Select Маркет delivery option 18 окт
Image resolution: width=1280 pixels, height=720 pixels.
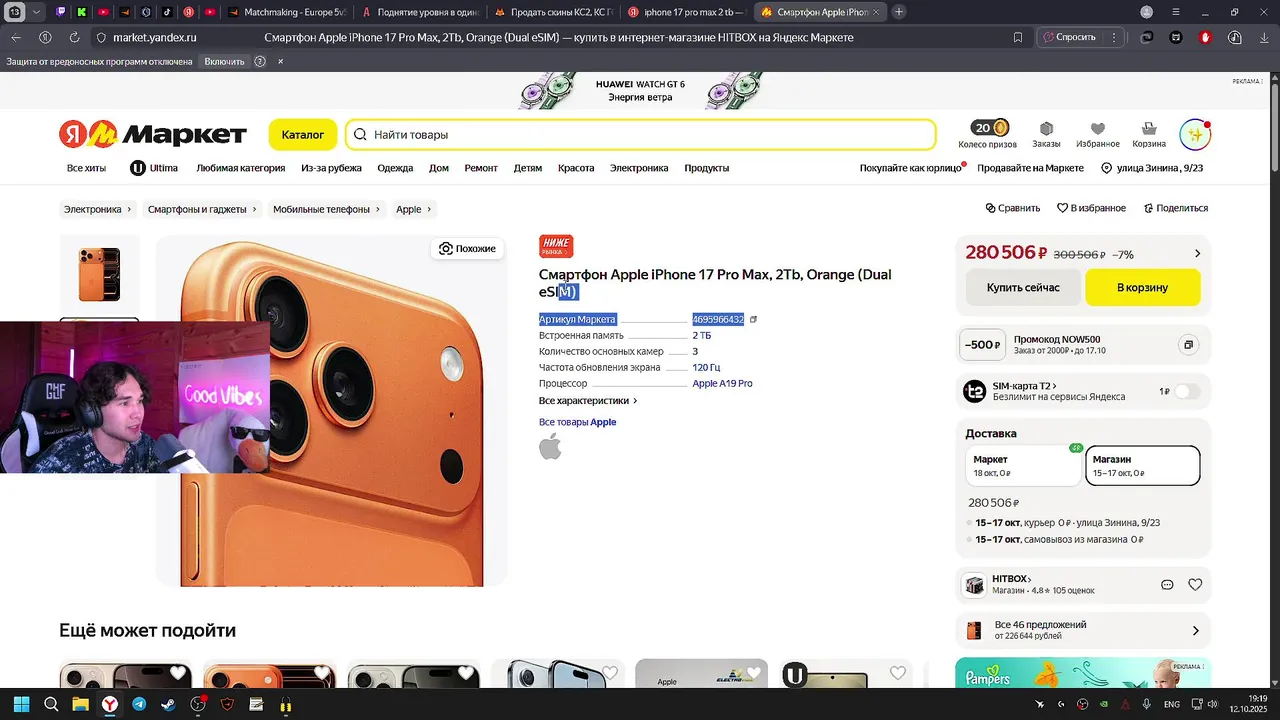1023,465
